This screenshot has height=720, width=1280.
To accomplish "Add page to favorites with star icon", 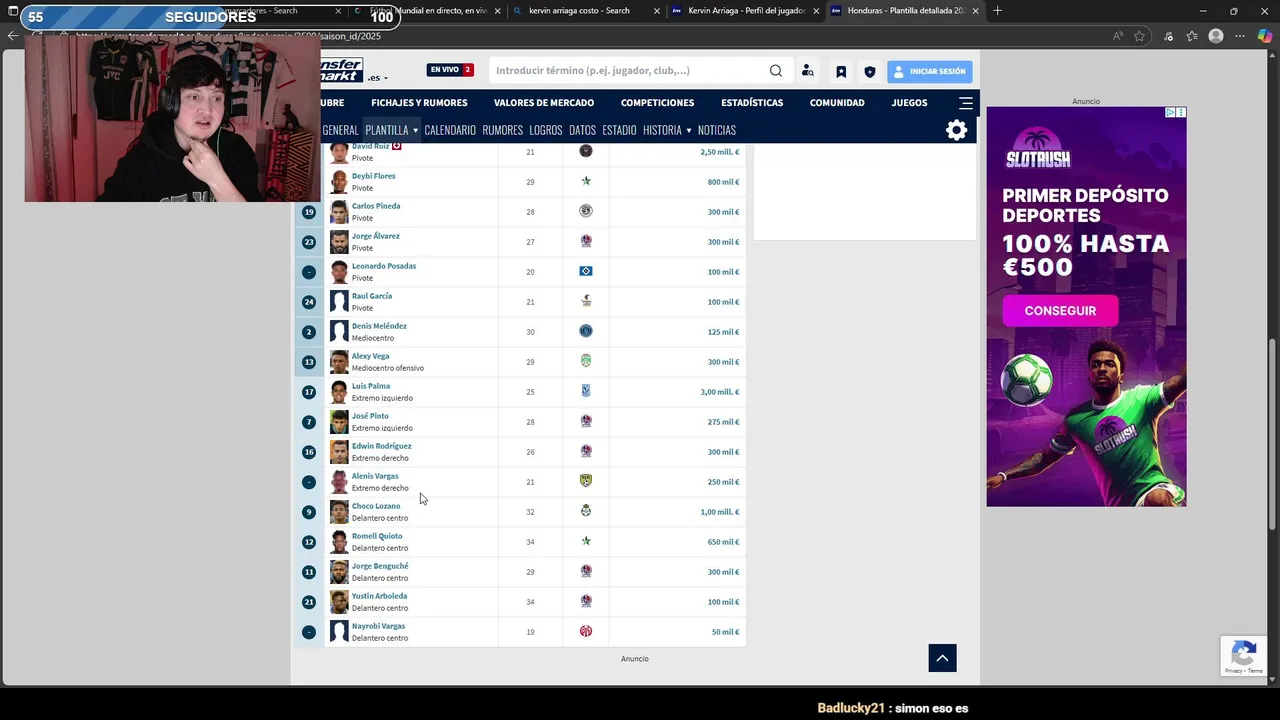I will pos(1139,36).
